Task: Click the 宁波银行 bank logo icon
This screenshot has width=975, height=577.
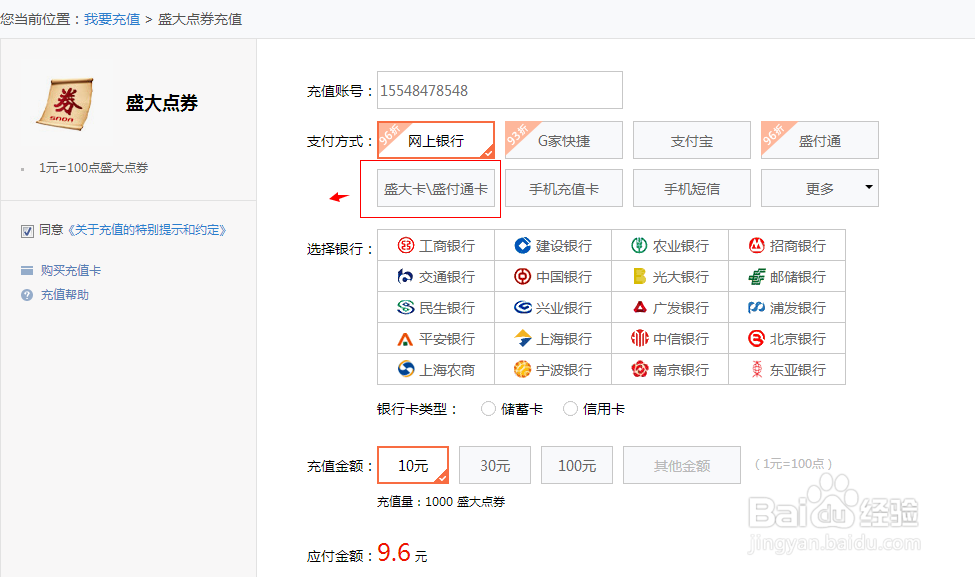Action: 522,369
